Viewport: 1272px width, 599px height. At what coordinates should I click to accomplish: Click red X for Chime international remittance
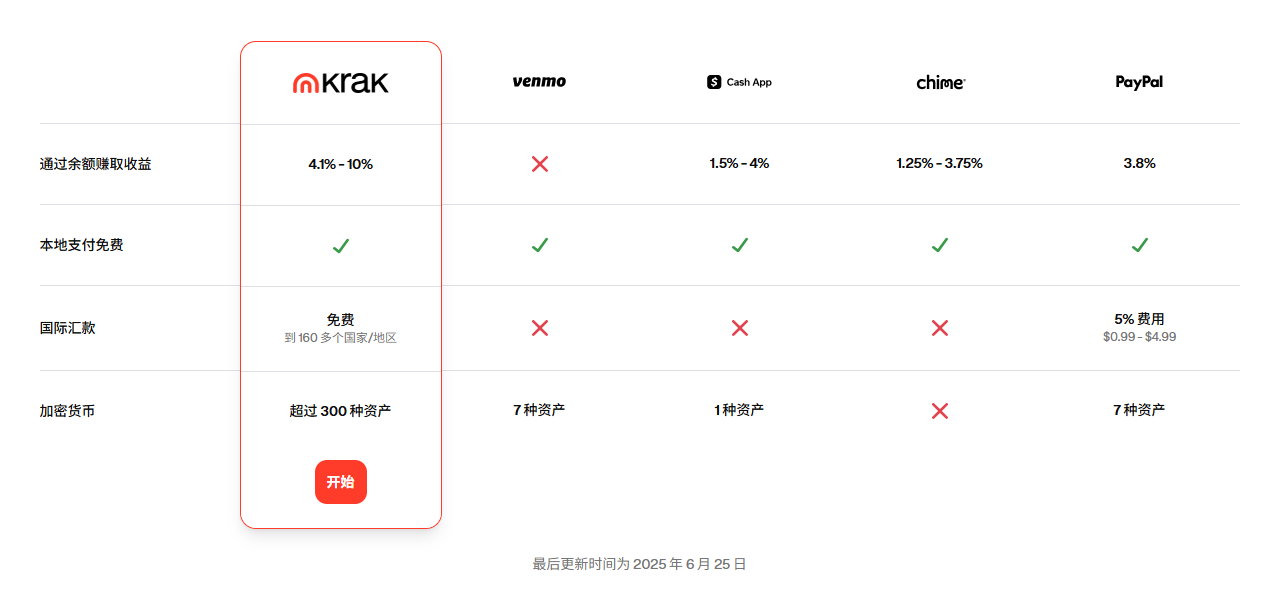[x=940, y=328]
